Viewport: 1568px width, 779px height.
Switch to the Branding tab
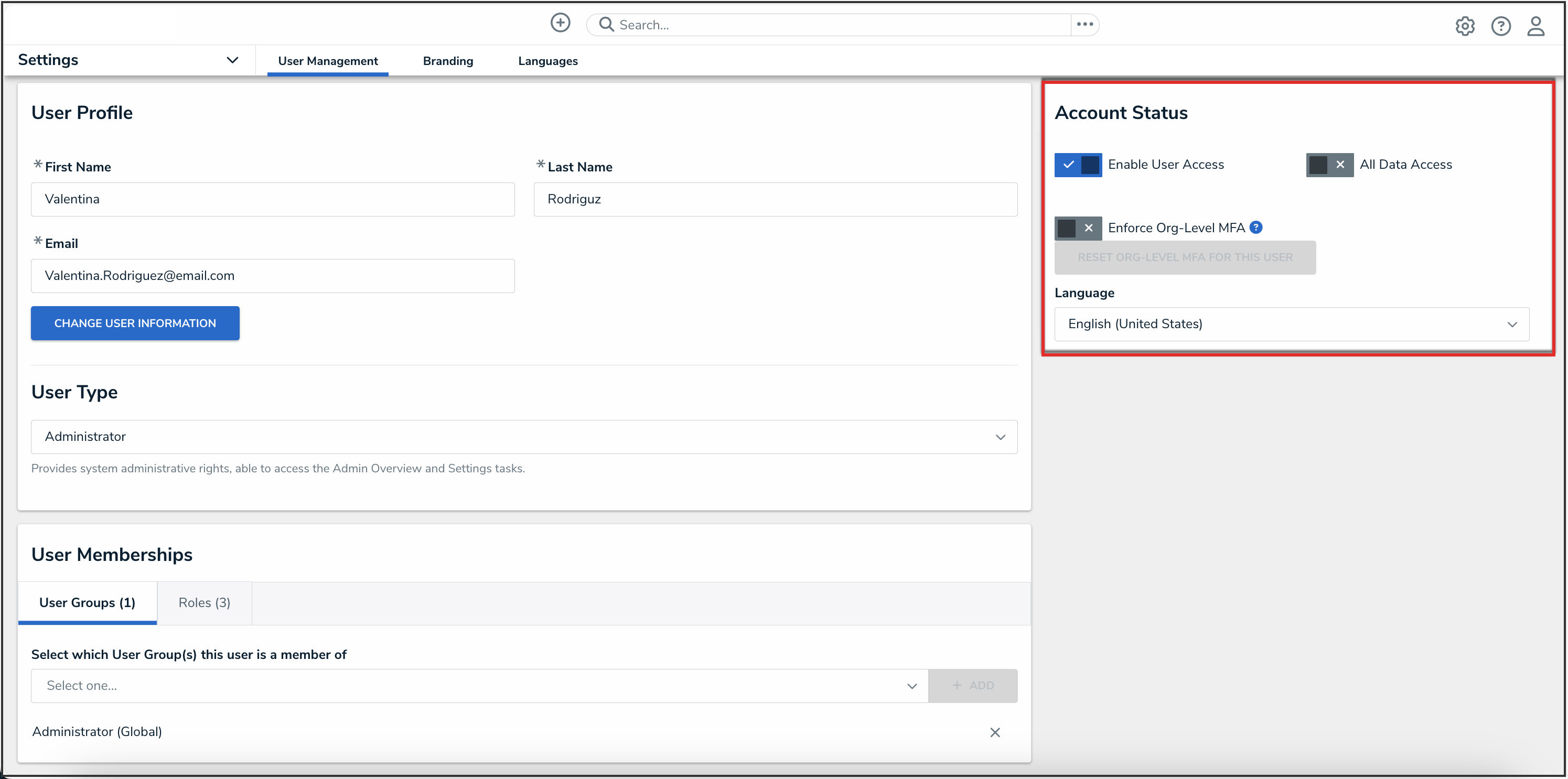pos(447,61)
